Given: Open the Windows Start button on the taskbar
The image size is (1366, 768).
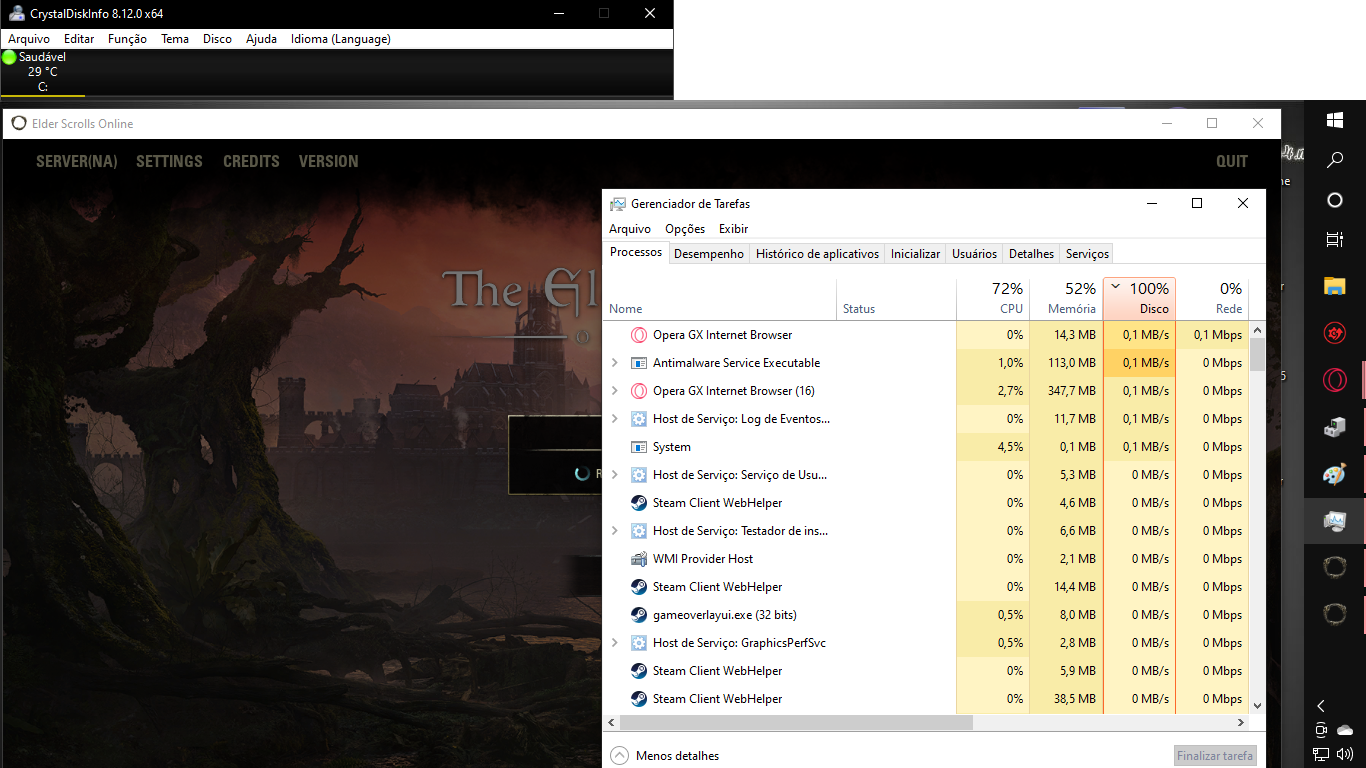Looking at the screenshot, I should (1335, 120).
